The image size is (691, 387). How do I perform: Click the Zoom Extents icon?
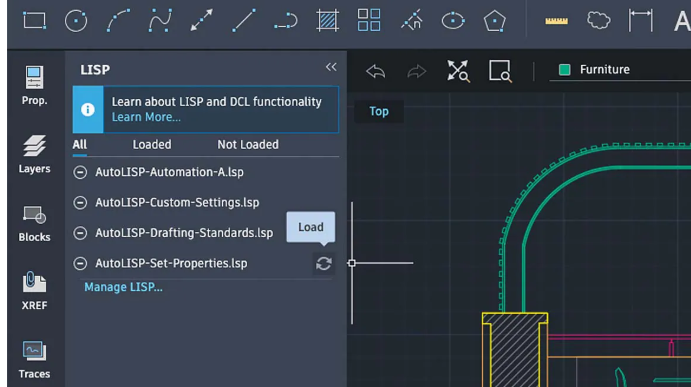[x=458, y=71]
